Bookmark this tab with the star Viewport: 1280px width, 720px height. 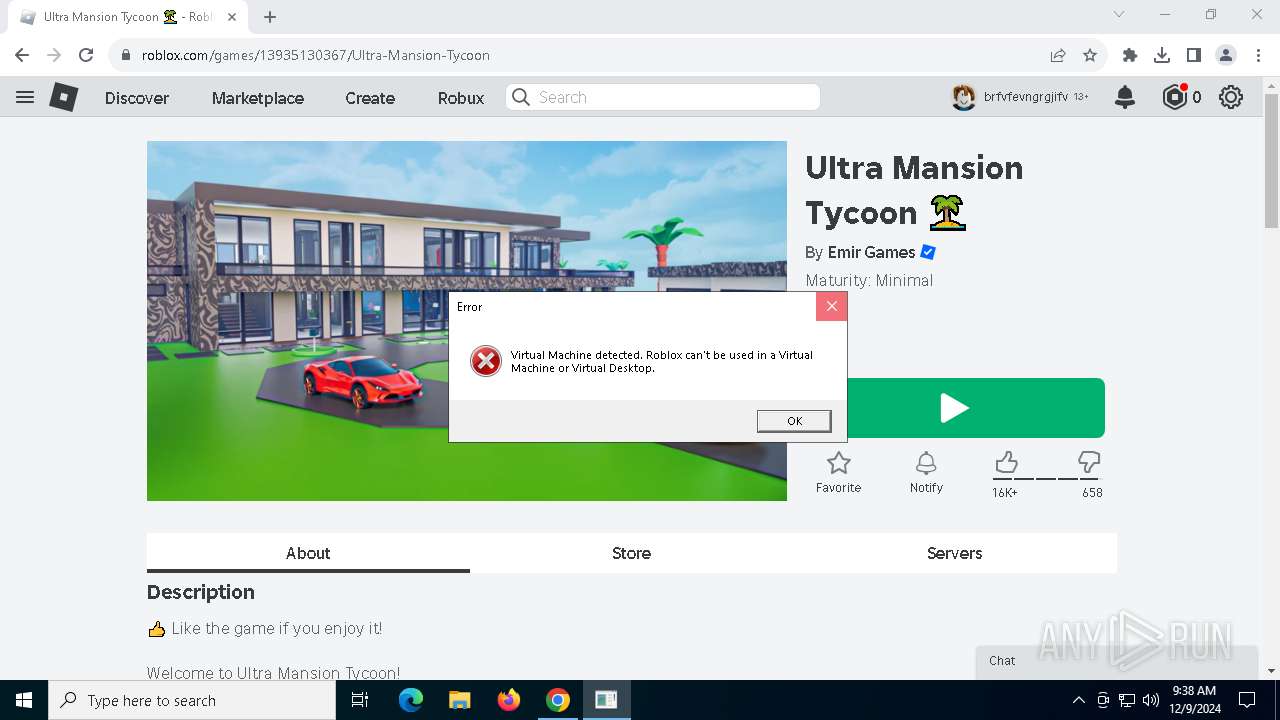[x=1090, y=55]
